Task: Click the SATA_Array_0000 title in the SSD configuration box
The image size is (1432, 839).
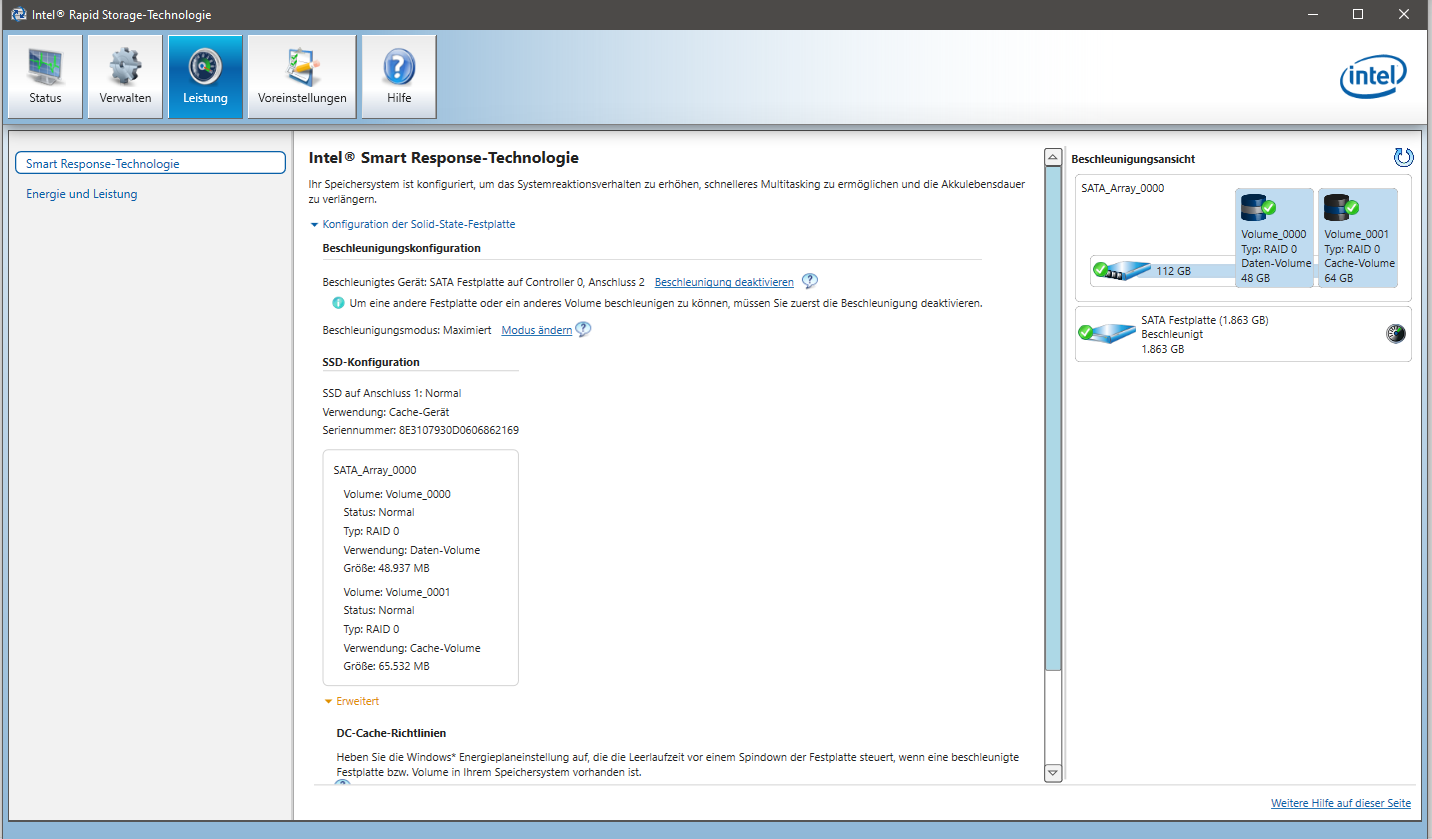Action: pos(375,470)
